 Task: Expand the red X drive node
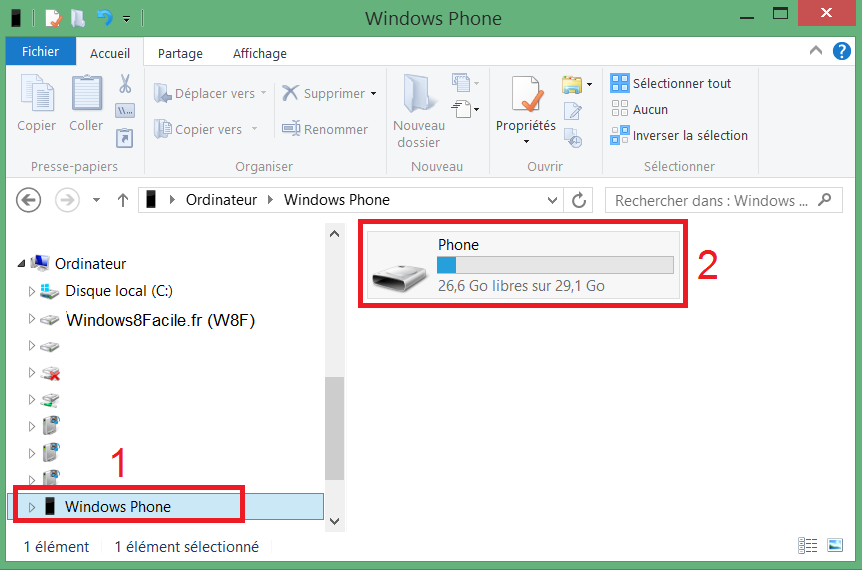pos(31,373)
